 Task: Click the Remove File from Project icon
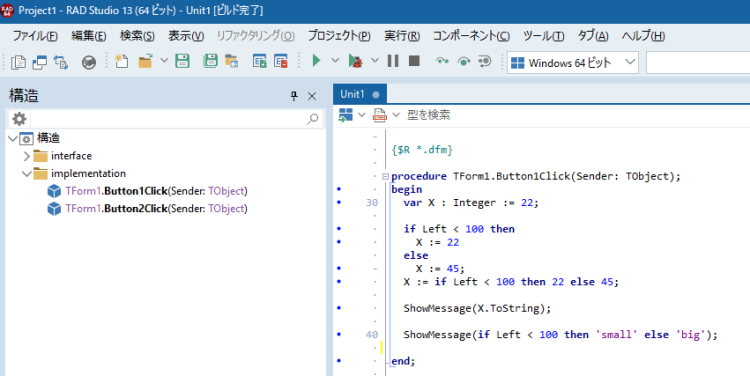pos(281,61)
